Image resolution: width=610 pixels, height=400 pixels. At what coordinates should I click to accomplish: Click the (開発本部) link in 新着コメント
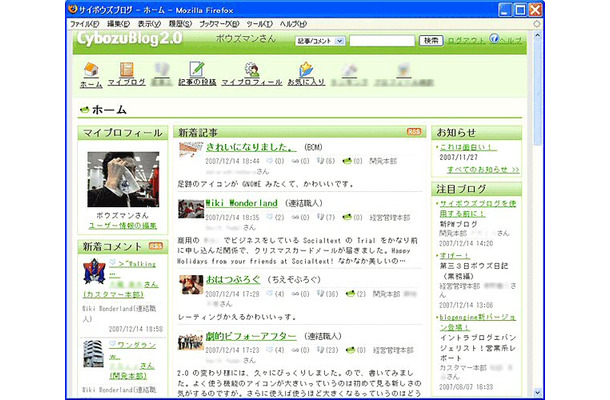128,376
